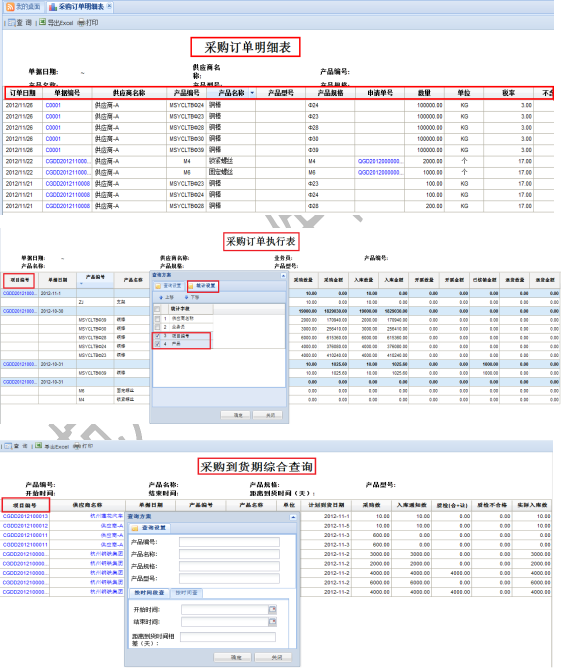Uncheck the 产品 statistics field checkbox
The image size is (562, 670).
[x=157, y=344]
